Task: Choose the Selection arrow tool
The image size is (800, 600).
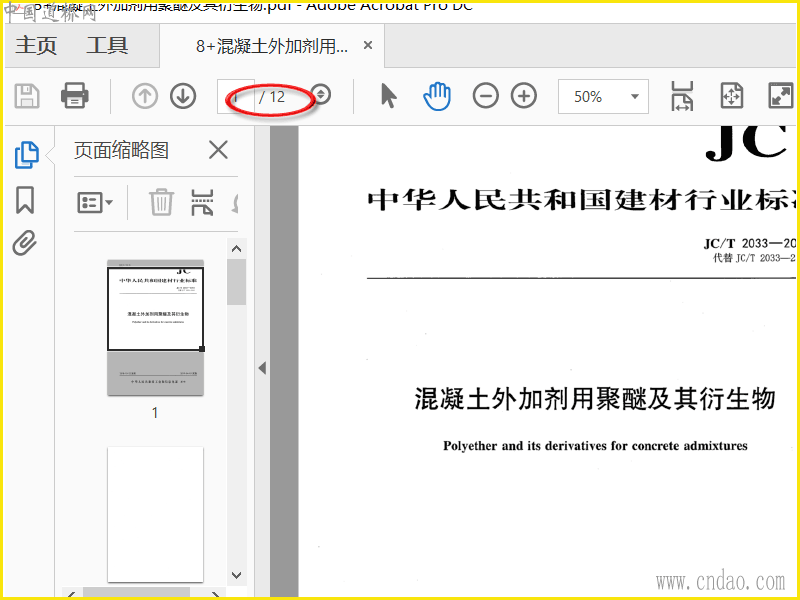Action: point(389,96)
